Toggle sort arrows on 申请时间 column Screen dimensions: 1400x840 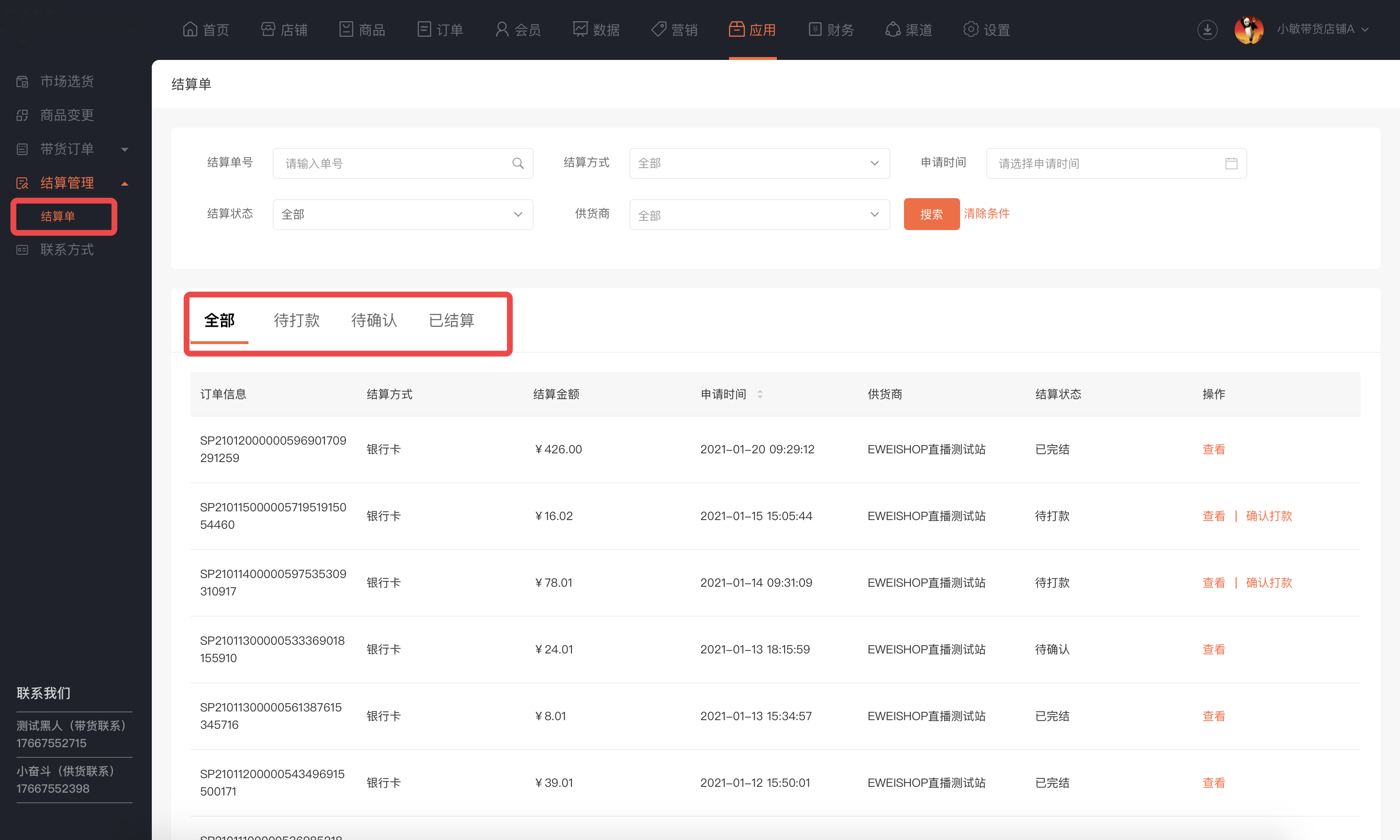click(760, 394)
